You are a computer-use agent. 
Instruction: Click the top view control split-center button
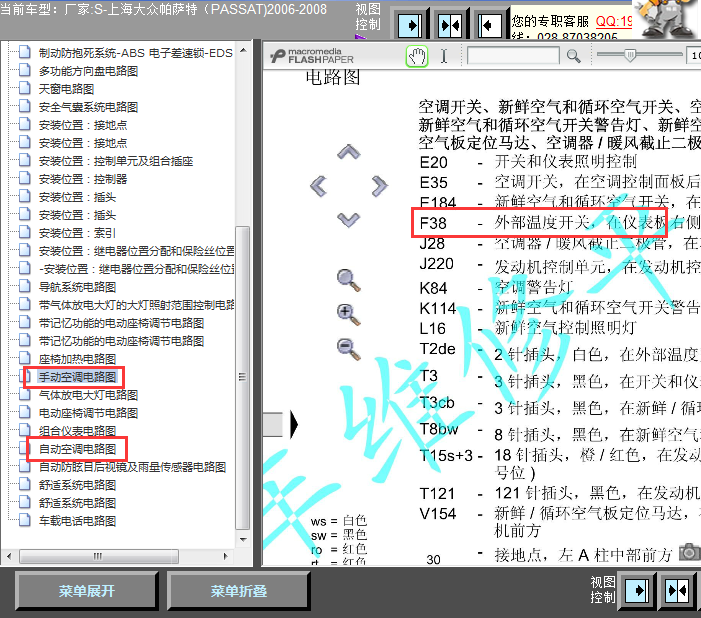[x=450, y=25]
